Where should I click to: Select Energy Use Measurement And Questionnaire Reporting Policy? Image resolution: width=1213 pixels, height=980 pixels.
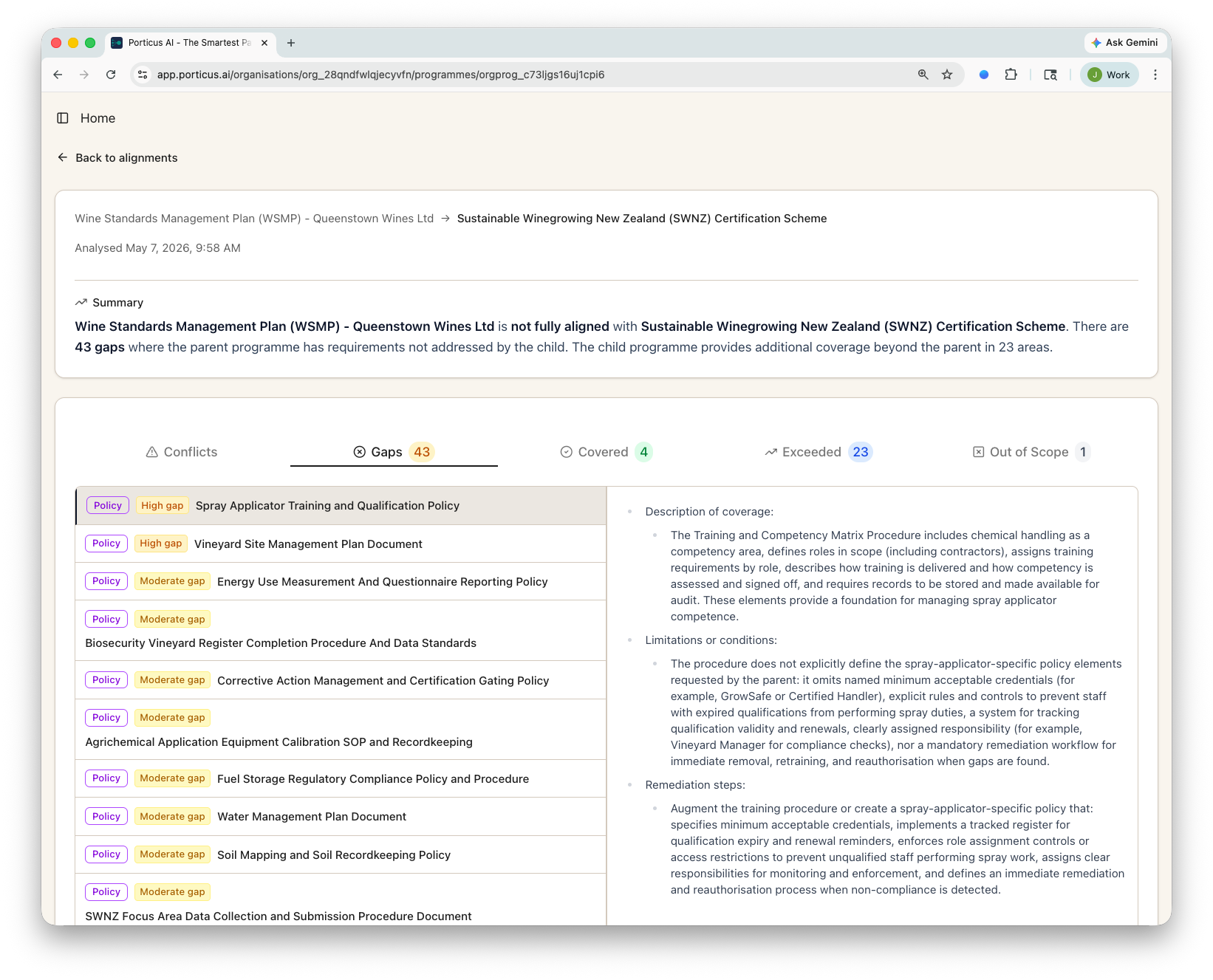(x=341, y=582)
